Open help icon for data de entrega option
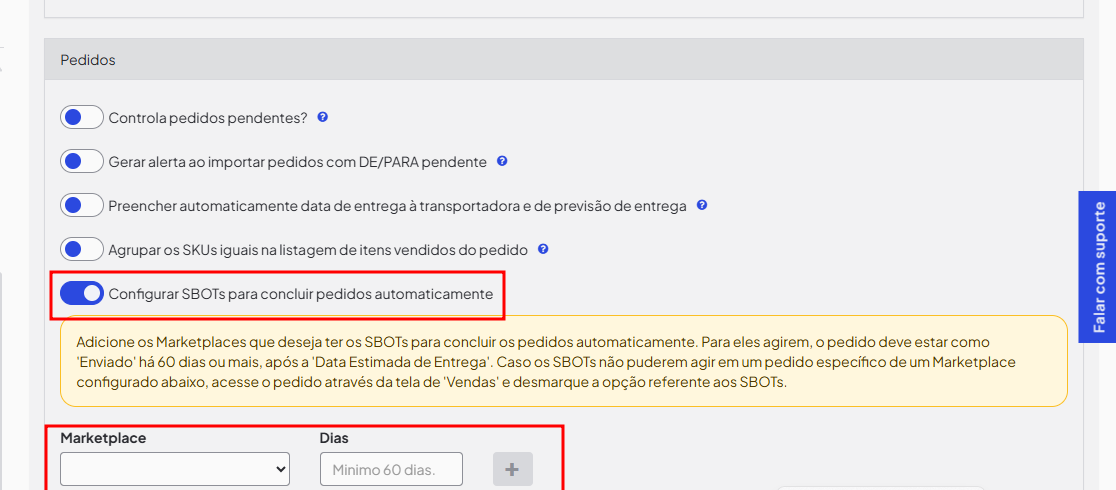Viewport: 1116px width, 490px height. 702,205
